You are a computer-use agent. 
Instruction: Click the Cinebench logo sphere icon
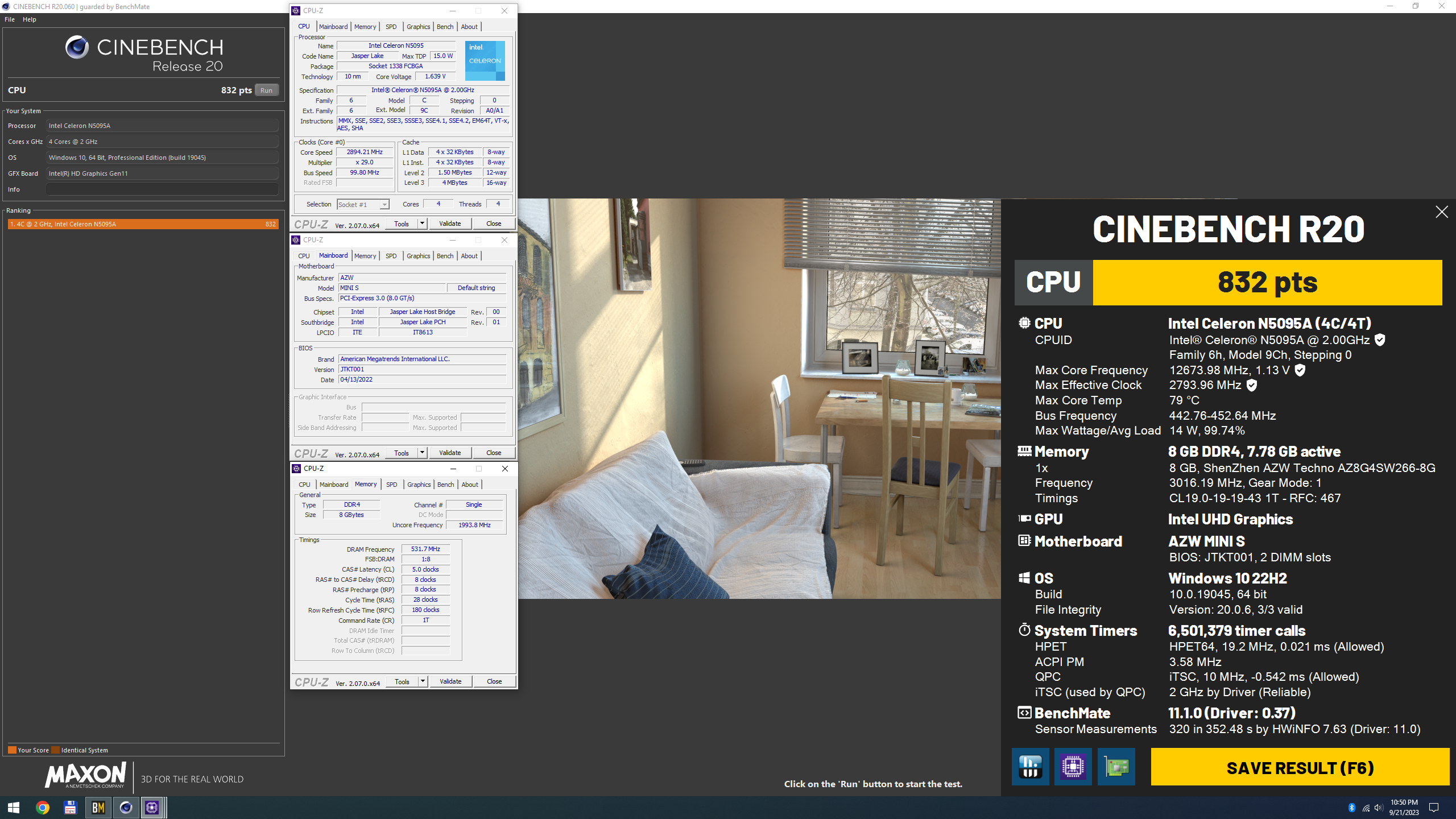[77, 47]
